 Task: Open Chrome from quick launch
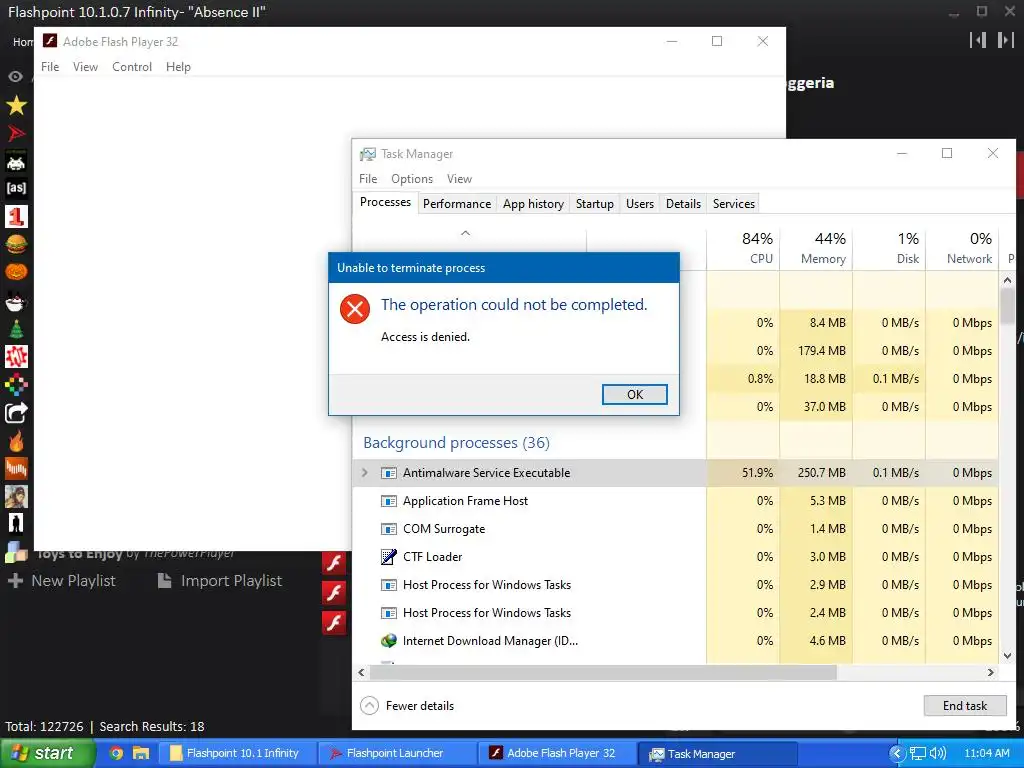click(x=116, y=754)
